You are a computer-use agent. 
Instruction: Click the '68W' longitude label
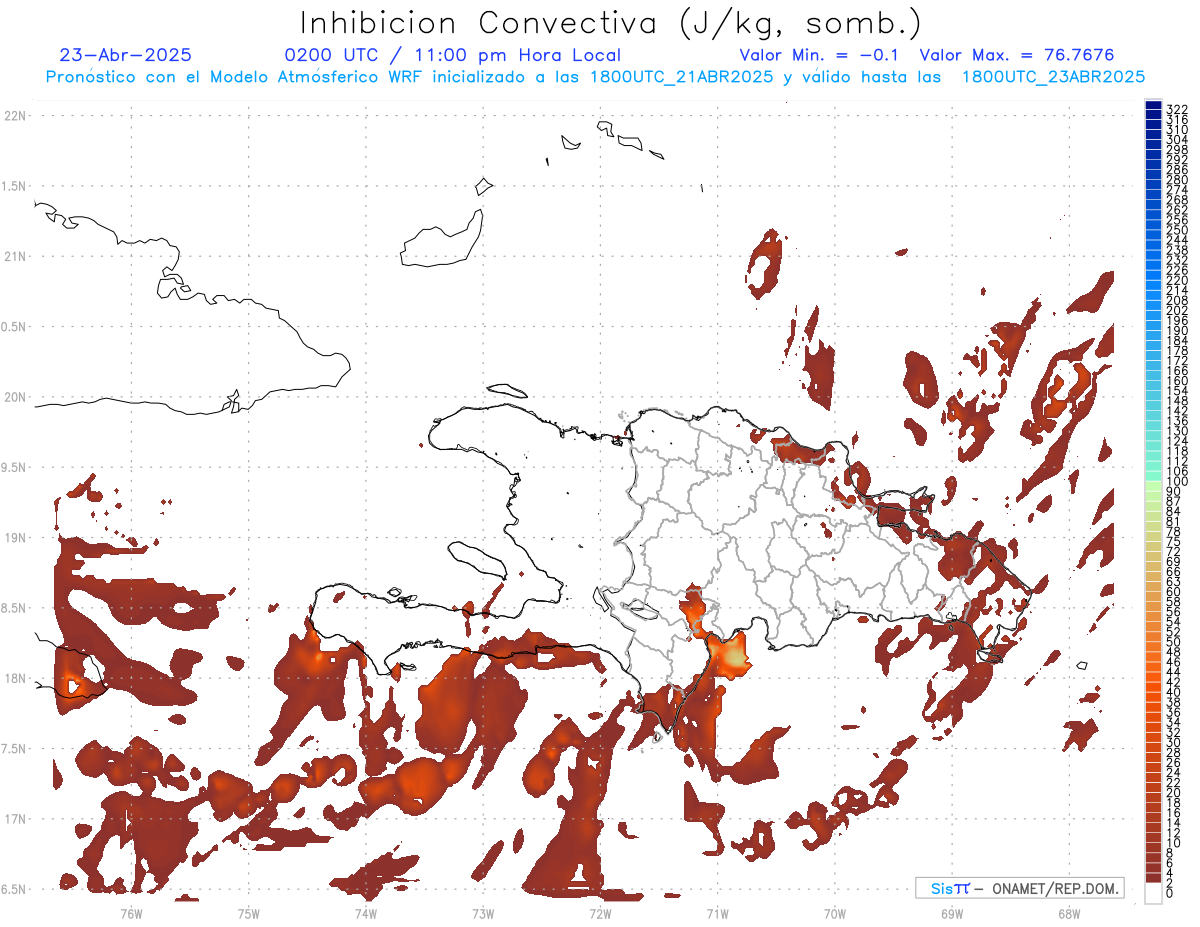click(1069, 913)
